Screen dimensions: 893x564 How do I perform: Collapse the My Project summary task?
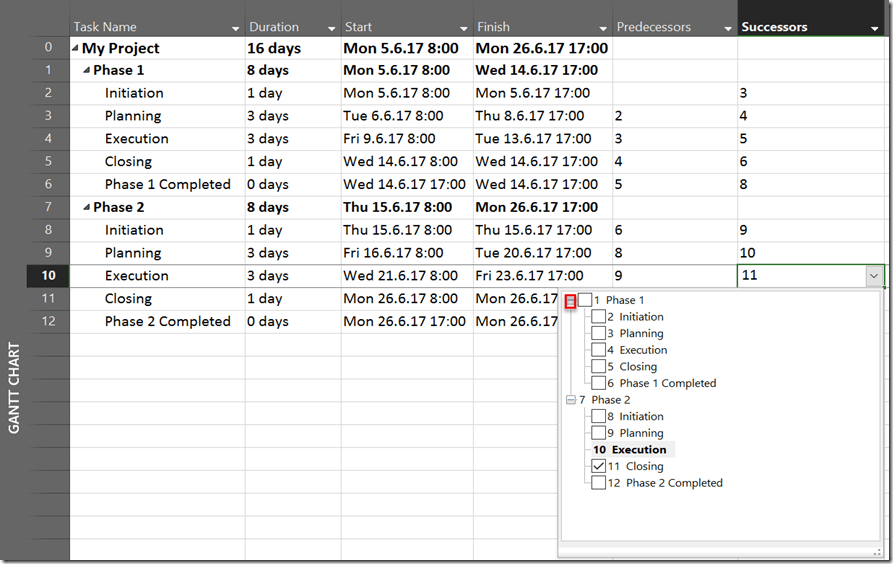tap(76, 48)
